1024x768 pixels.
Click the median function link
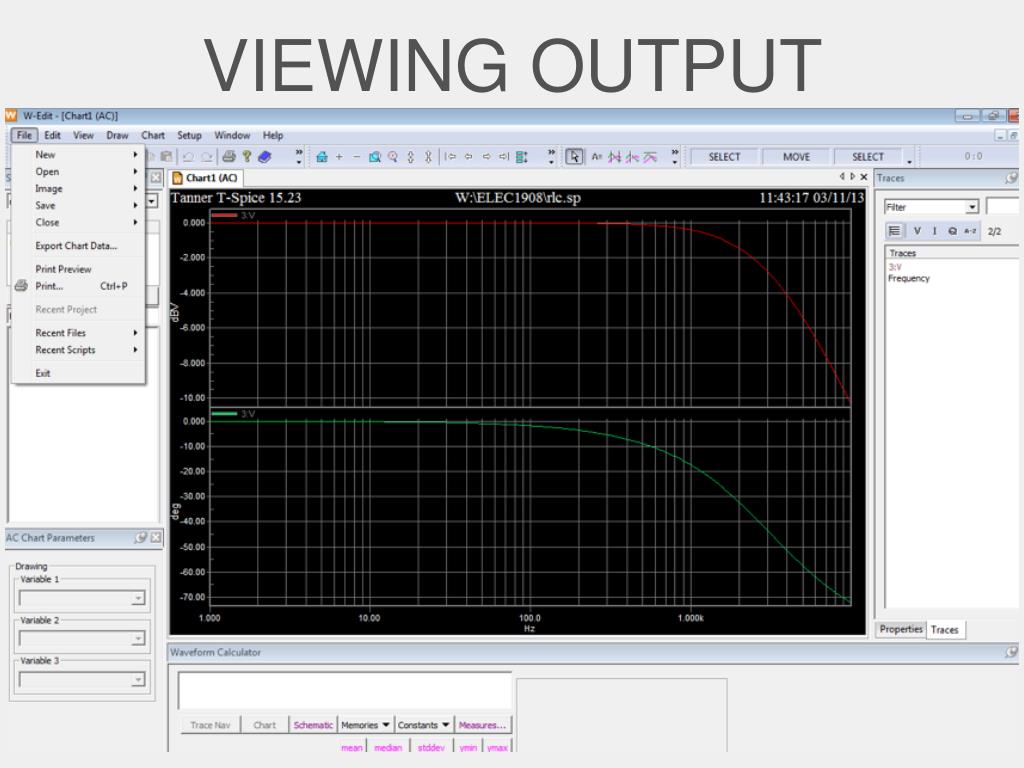(x=388, y=747)
